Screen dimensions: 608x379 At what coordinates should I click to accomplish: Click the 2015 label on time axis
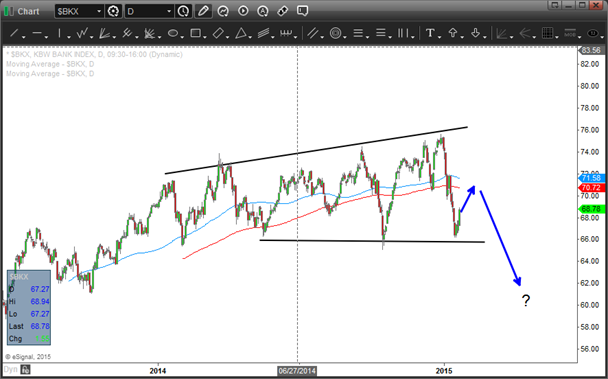(x=444, y=371)
